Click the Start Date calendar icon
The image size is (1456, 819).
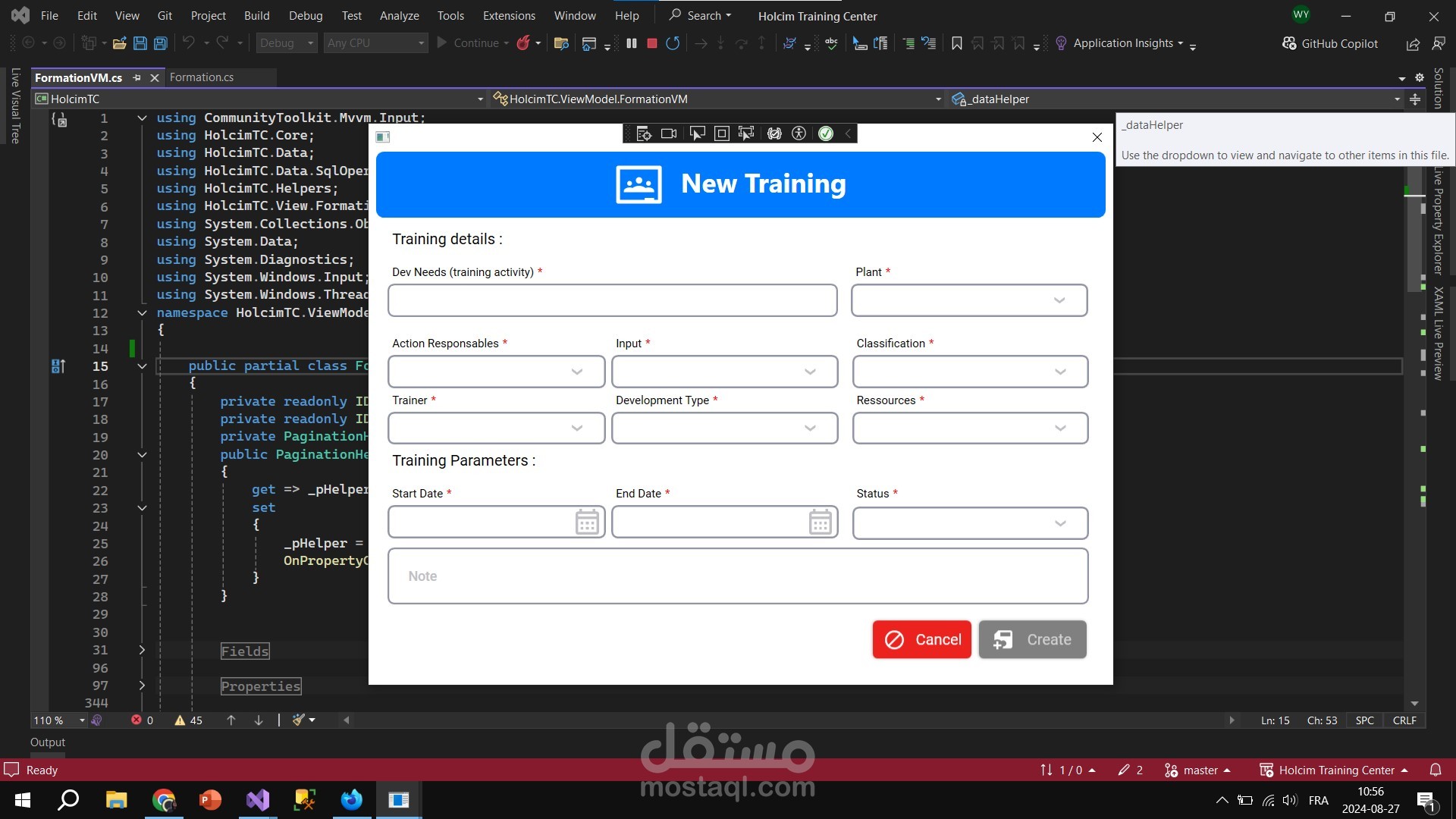pyautogui.click(x=587, y=522)
